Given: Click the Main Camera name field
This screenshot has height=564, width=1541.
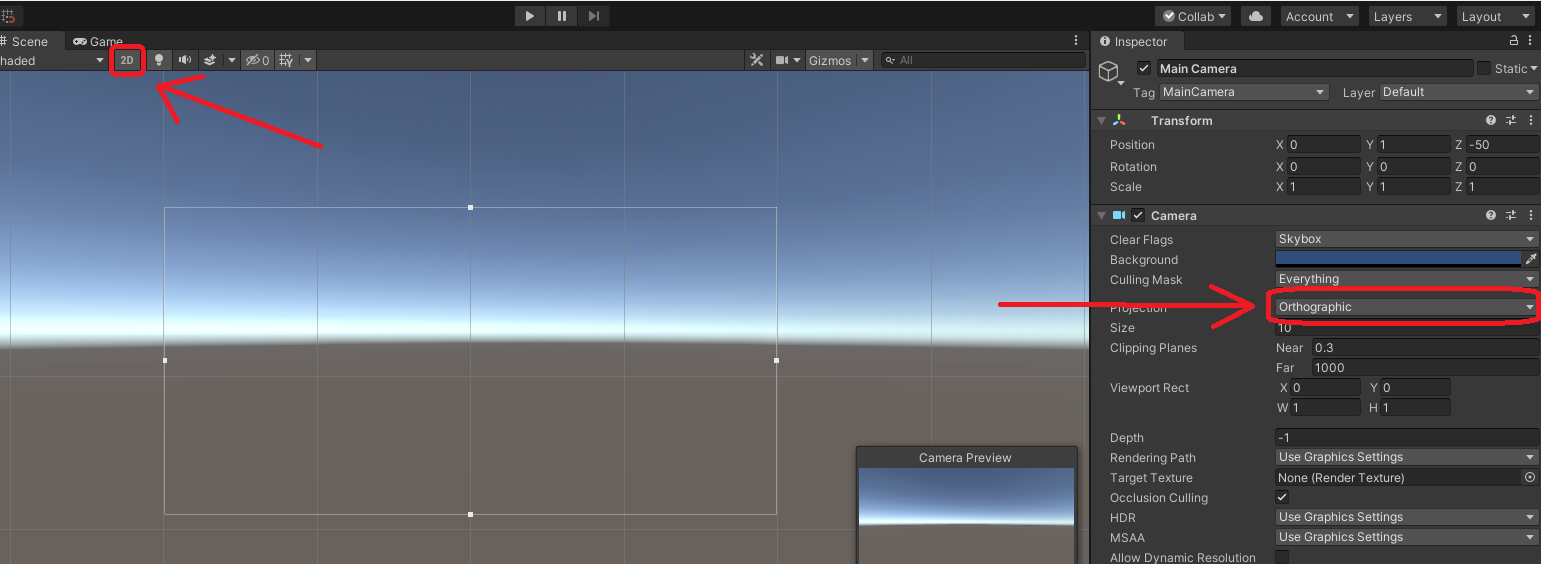Looking at the screenshot, I should click(x=1315, y=68).
